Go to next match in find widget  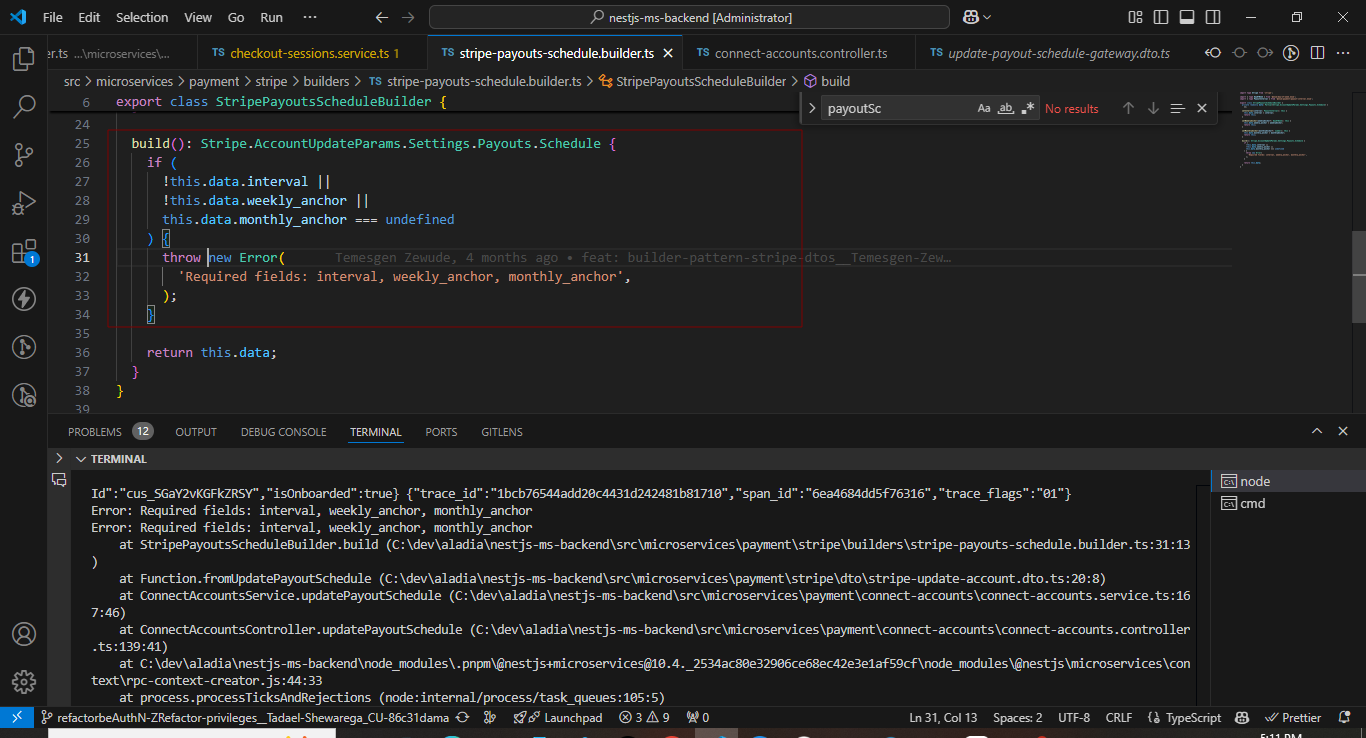point(1153,108)
